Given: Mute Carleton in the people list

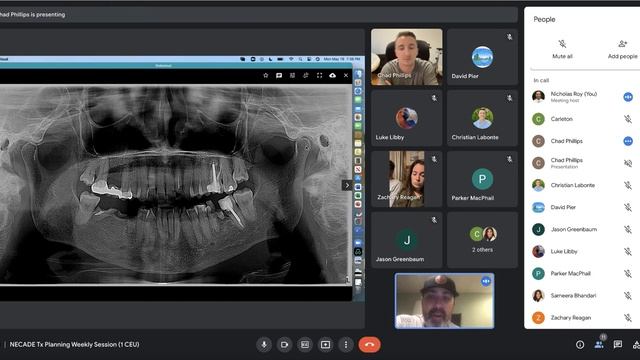Looking at the screenshot, I should 628,119.
